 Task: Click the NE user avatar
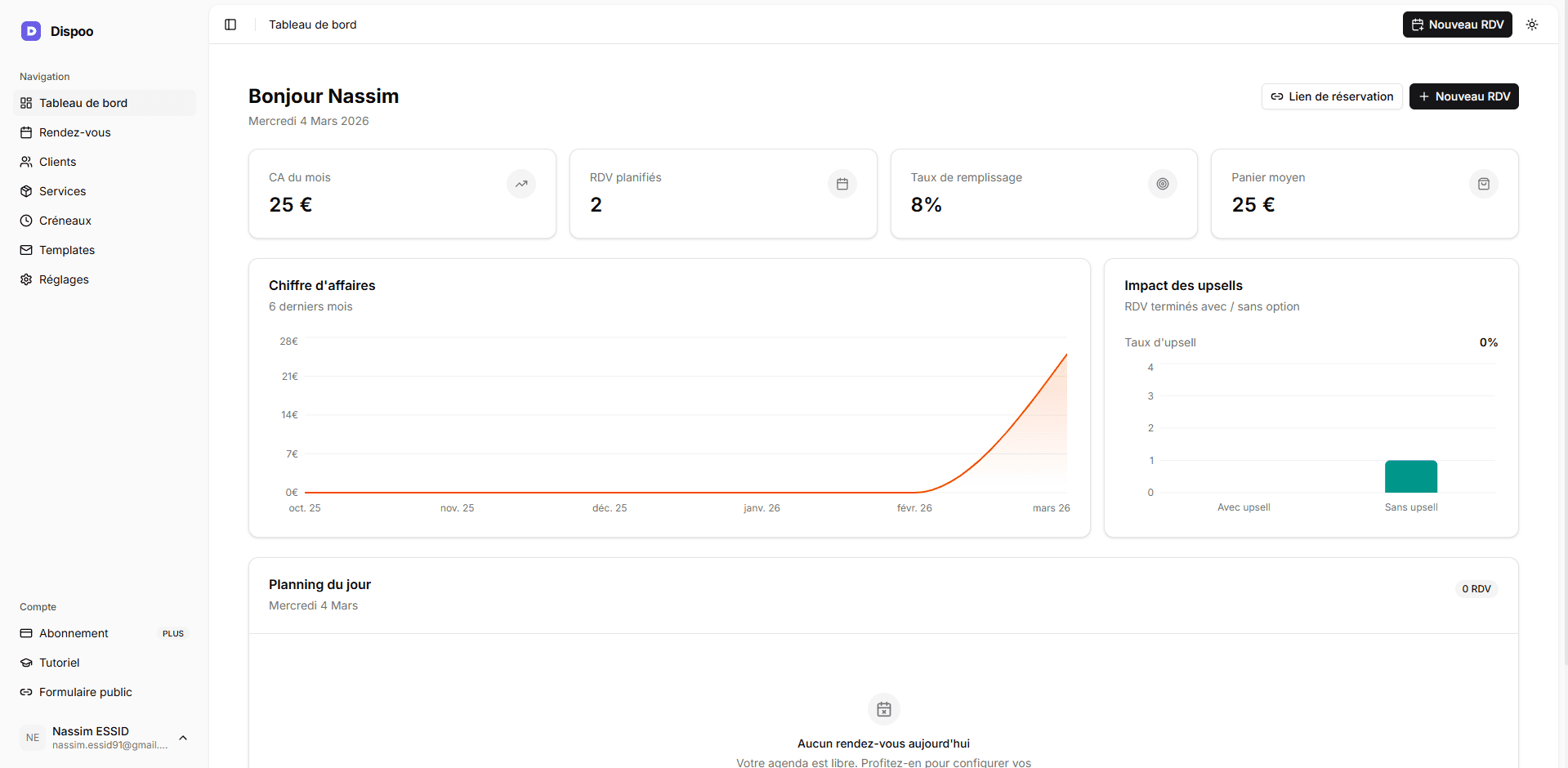[33, 738]
